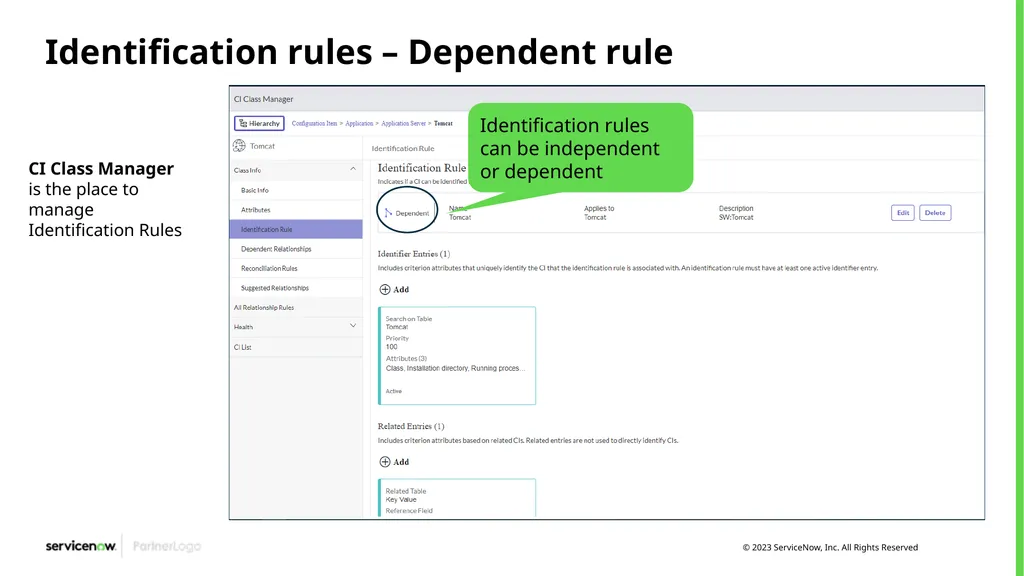Click the 'CI Class Manager' title bar text
Viewport: 1024px width, 576px height.
point(264,99)
